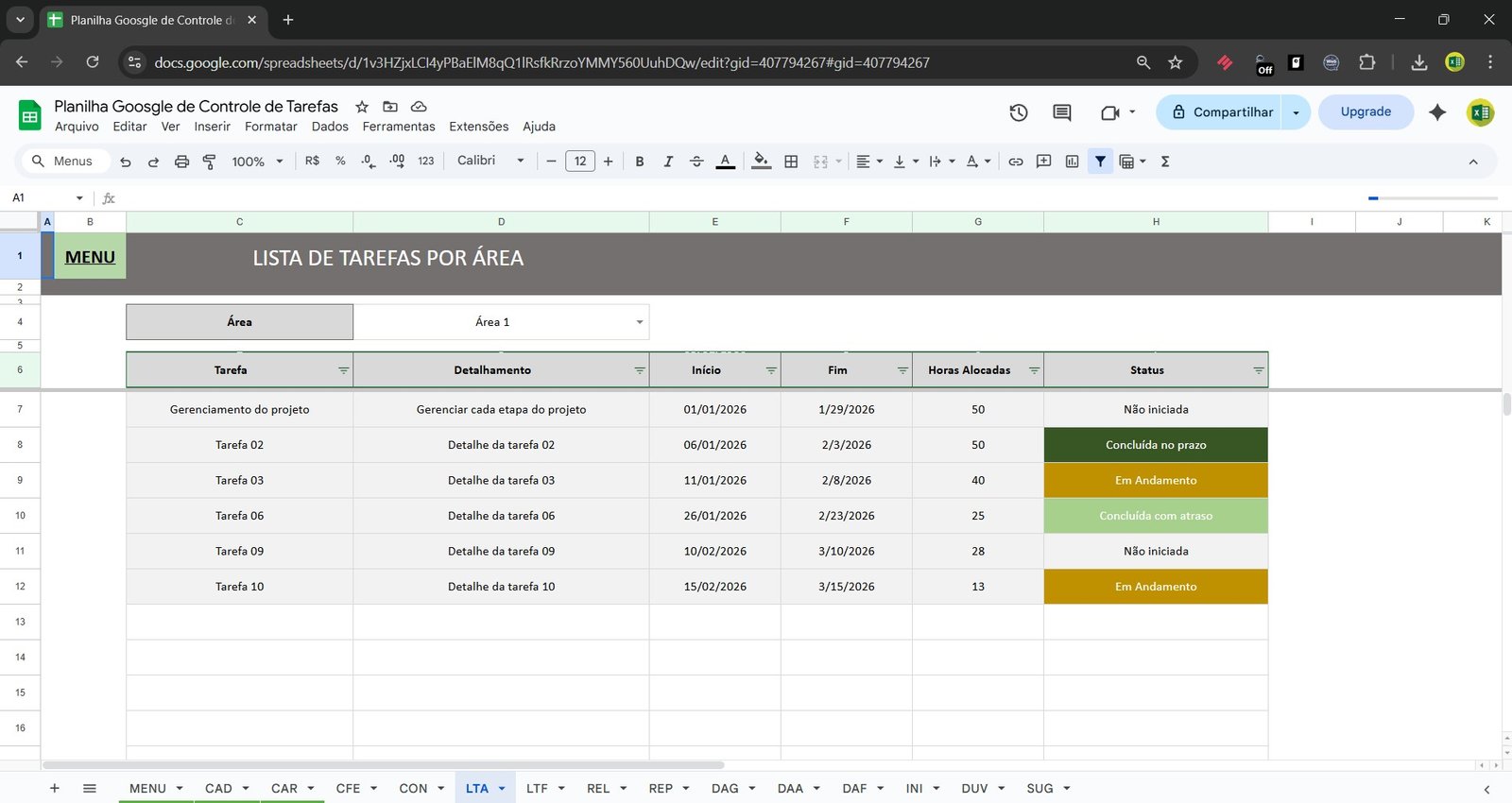The height and width of the screenshot is (803, 1512).
Task: Open the borders tool
Action: [x=791, y=162]
